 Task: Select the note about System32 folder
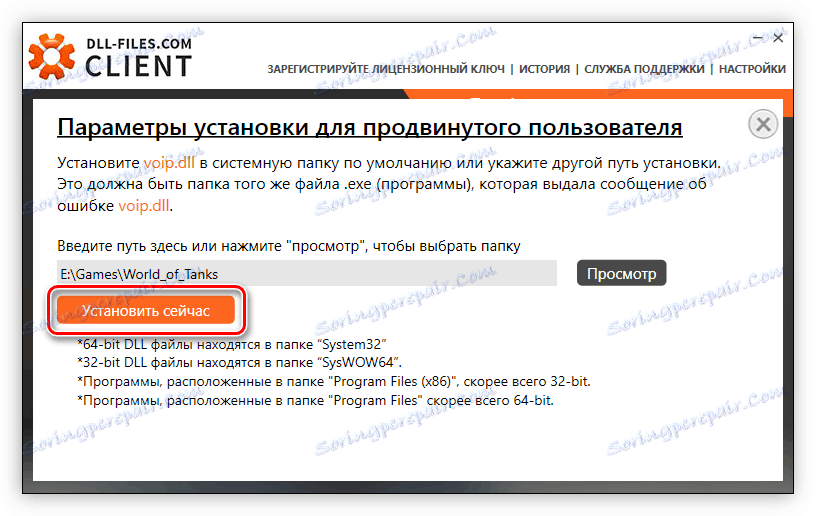click(232, 344)
